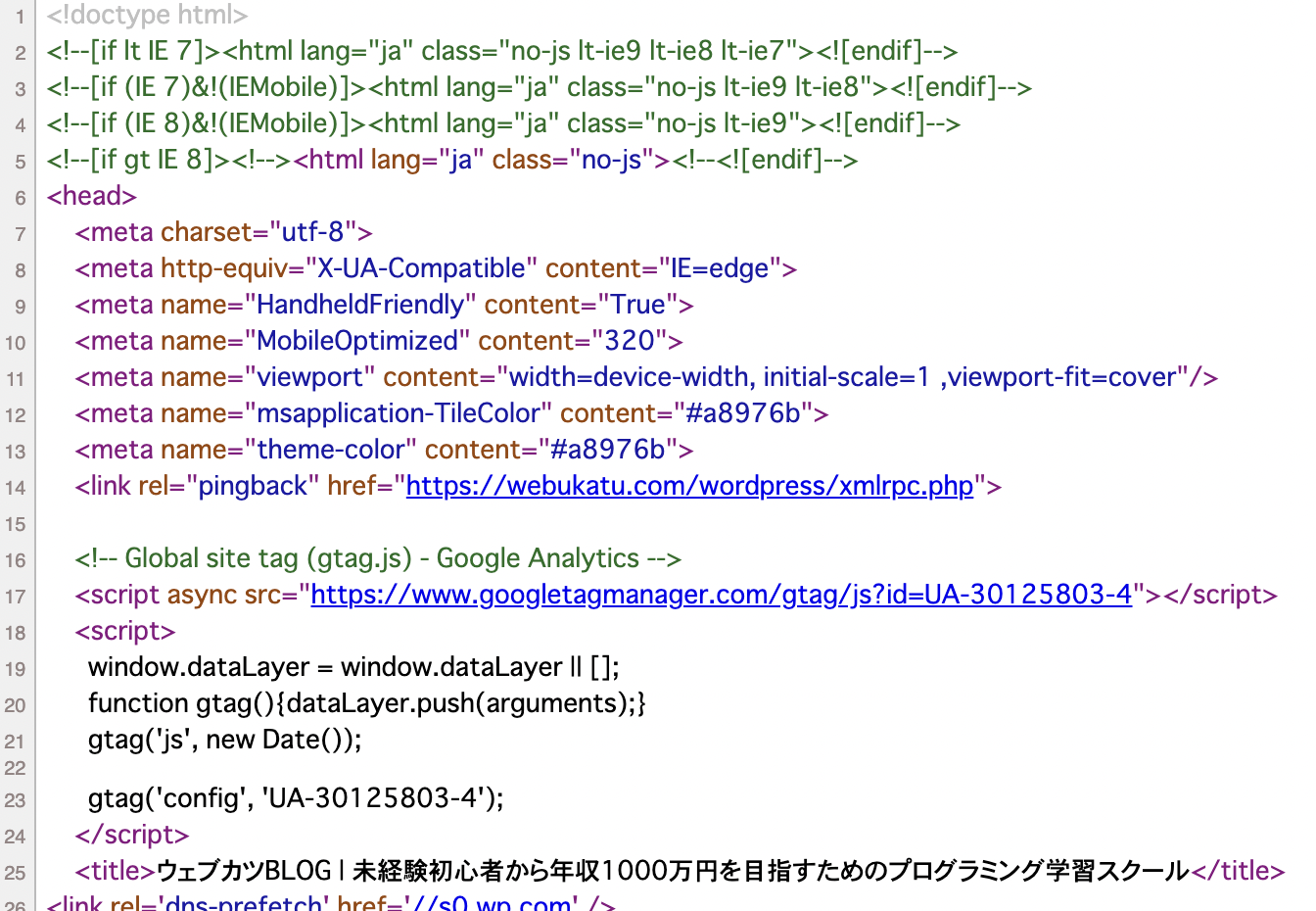
Task: Click the opening <head> tag
Action: tap(91, 196)
